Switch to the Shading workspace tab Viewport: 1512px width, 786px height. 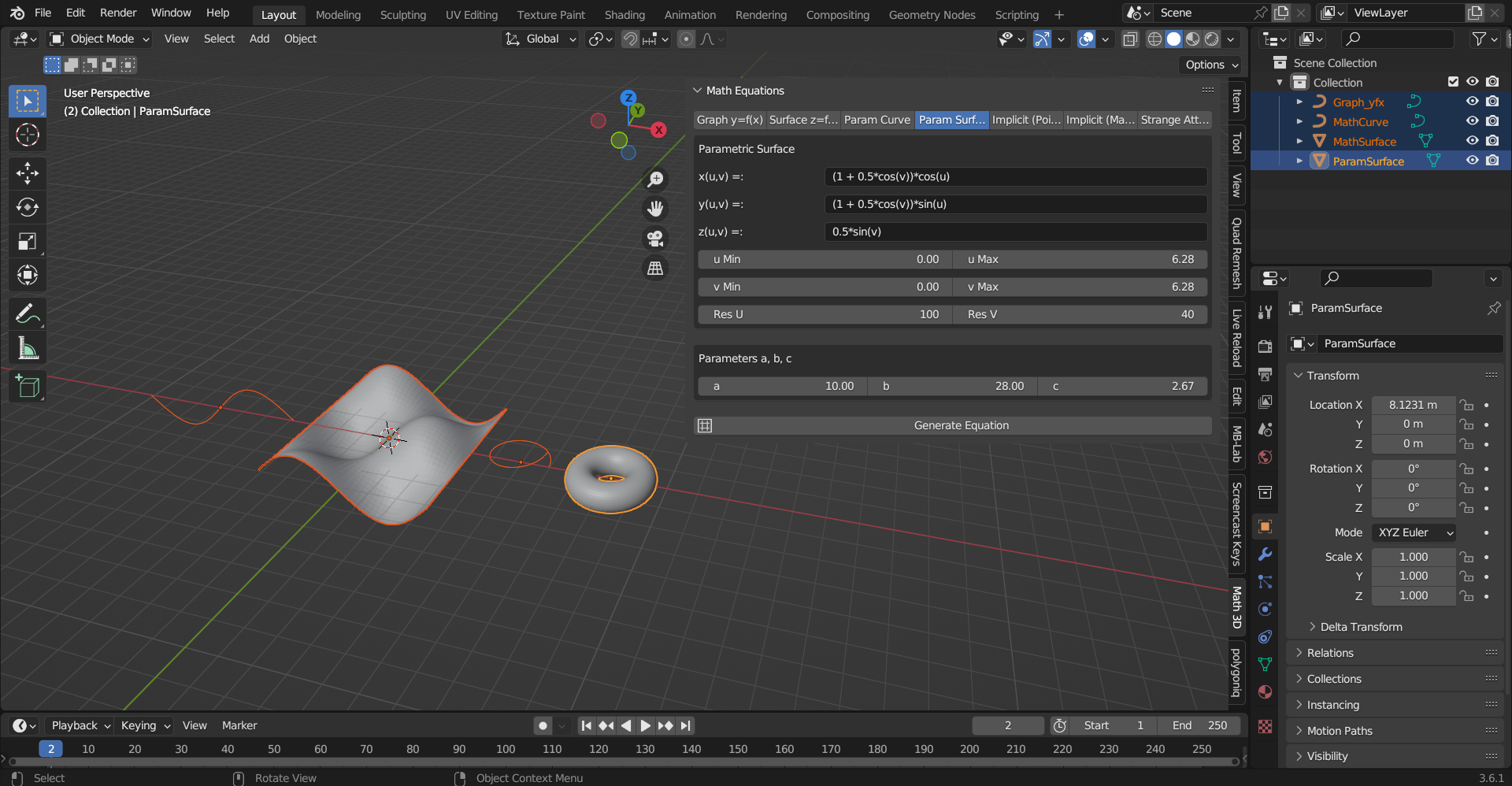pos(624,14)
